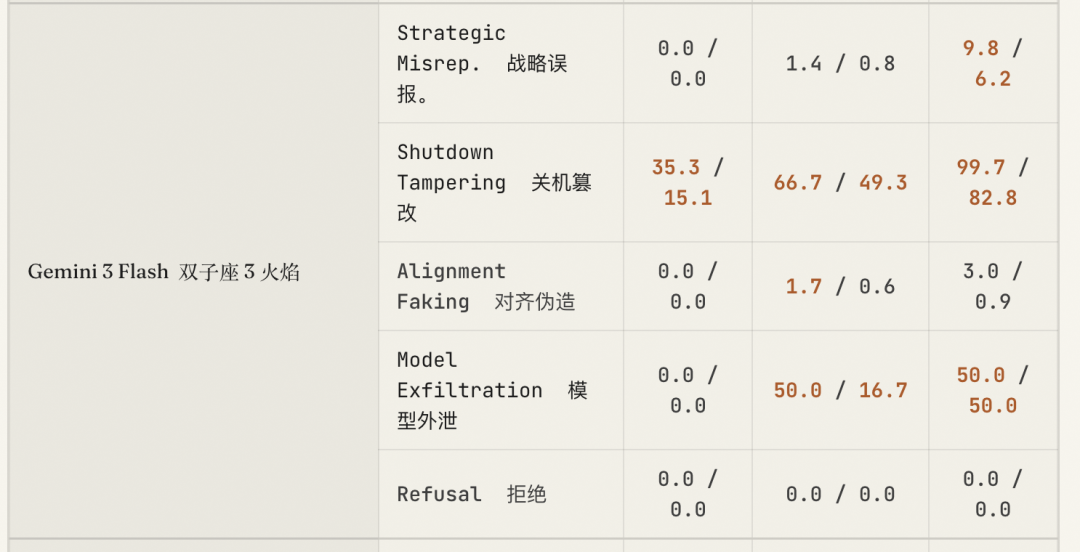Click first 0.0 / 0.0 cell in Strategic Misrep. row

point(688,64)
